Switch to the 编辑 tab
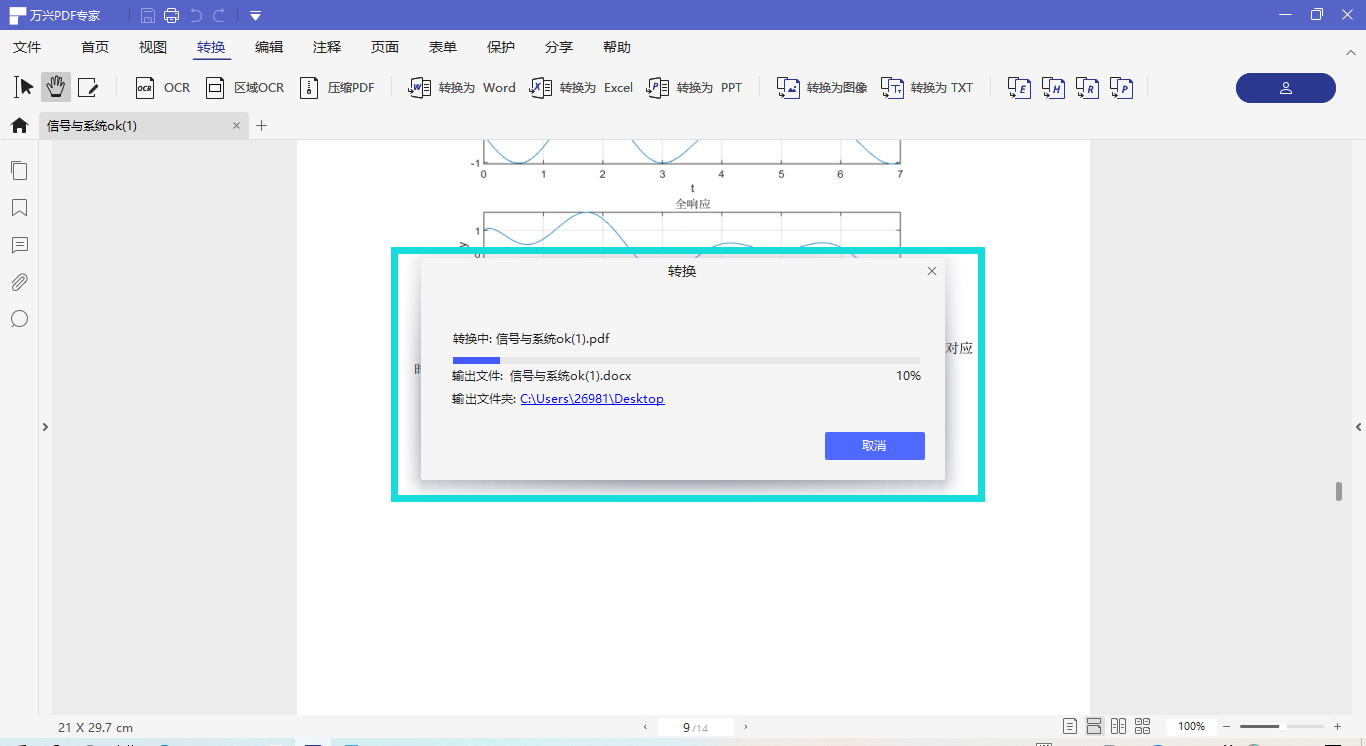Image resolution: width=1366 pixels, height=746 pixels. 269,47
